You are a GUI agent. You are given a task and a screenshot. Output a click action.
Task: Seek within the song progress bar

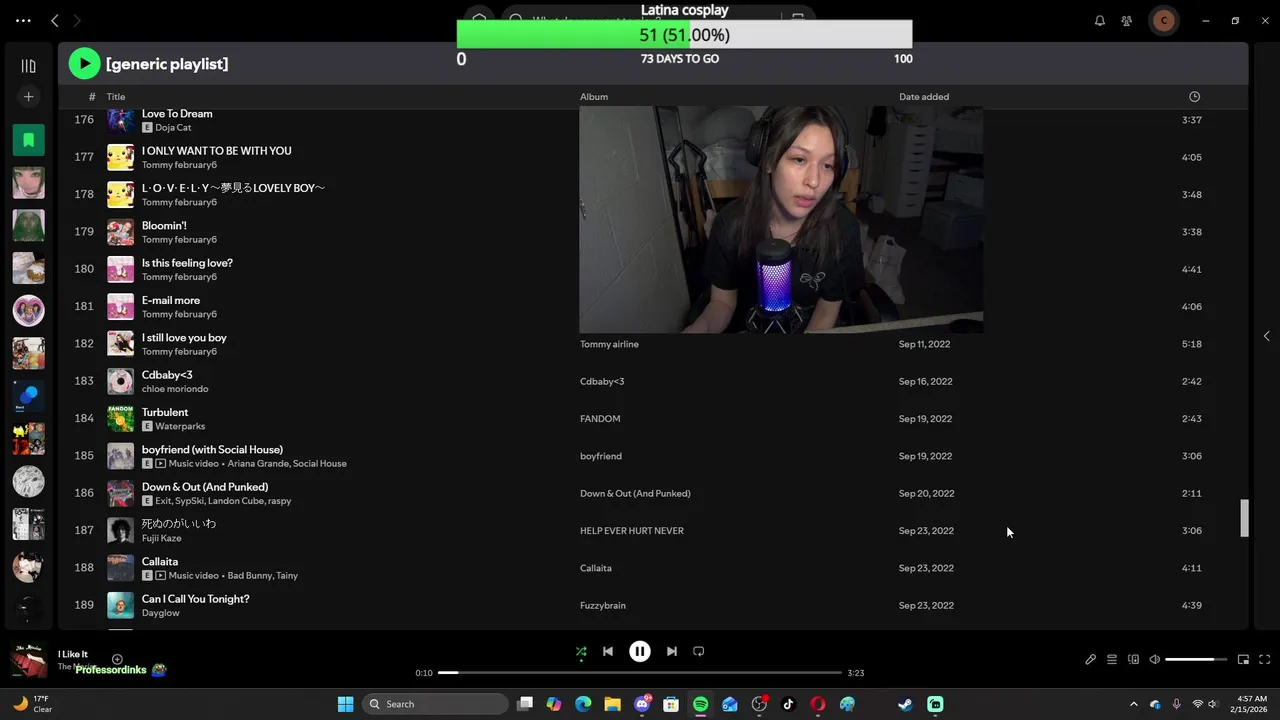640,673
